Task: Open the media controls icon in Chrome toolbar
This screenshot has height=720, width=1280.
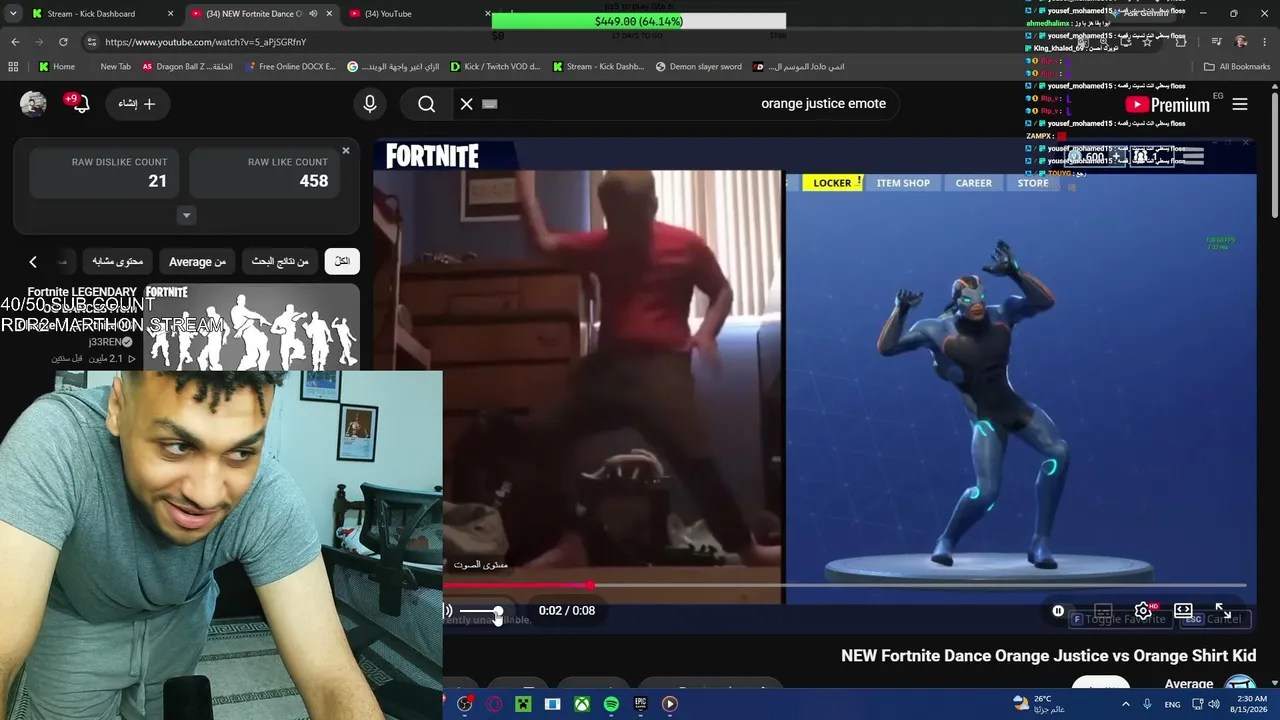Action: click(x=1216, y=42)
